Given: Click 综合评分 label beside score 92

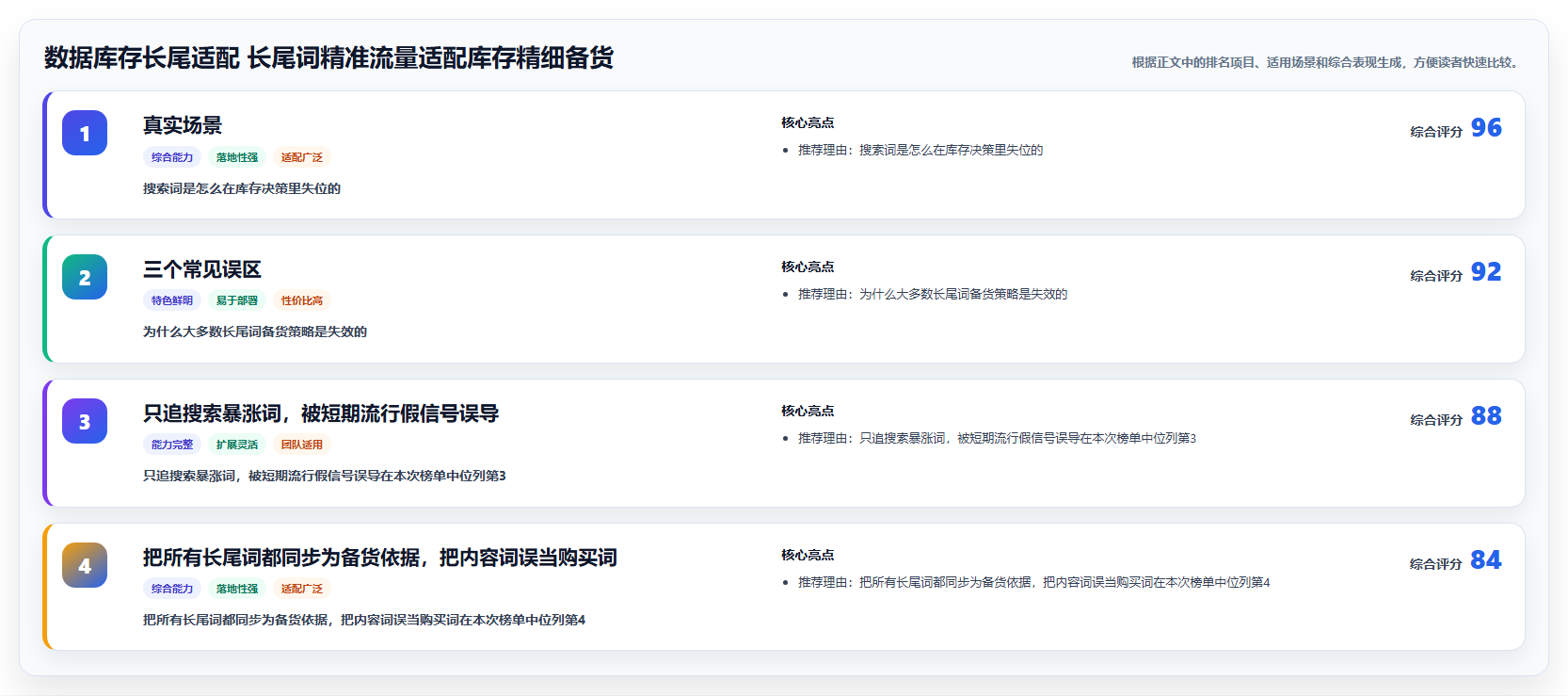Looking at the screenshot, I should coord(1436,276).
